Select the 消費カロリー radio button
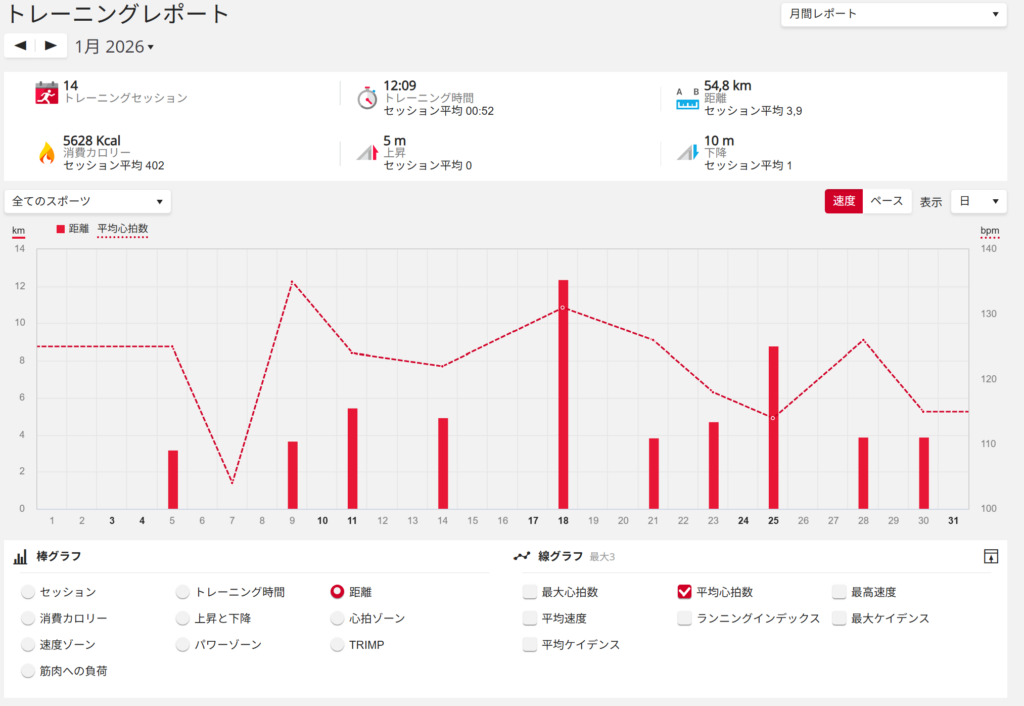1024x706 pixels. [28, 618]
